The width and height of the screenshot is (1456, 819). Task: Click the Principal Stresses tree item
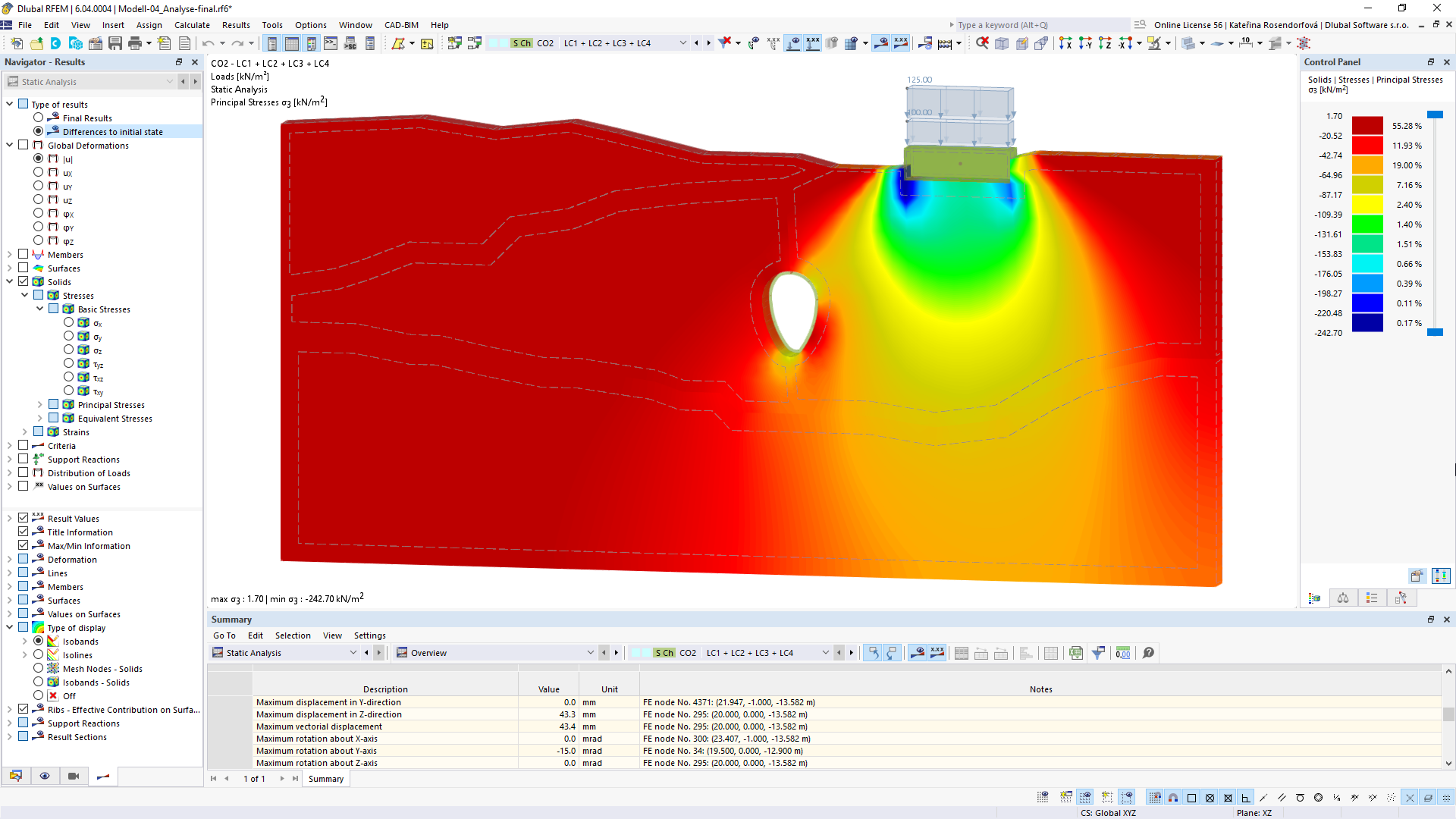tap(111, 405)
